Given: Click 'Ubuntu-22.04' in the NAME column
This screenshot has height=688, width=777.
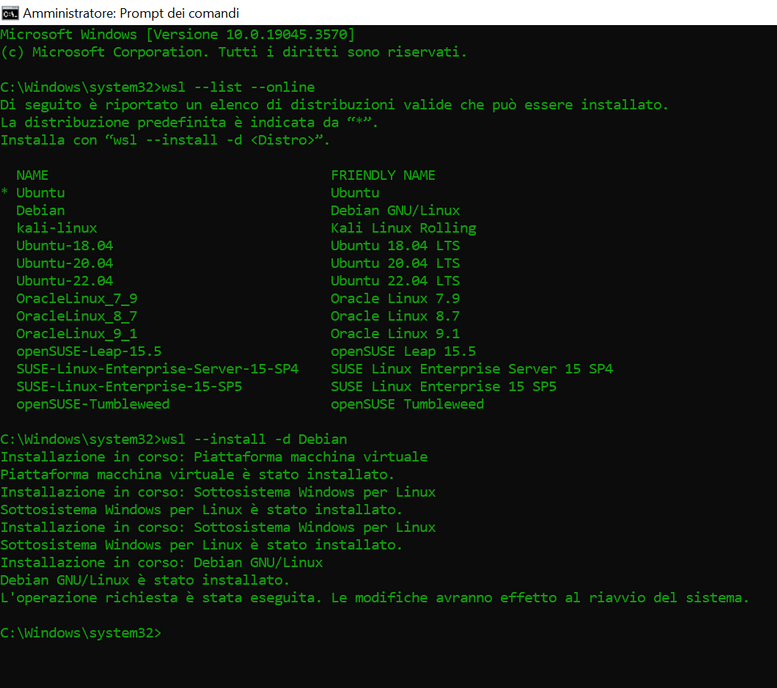Looking at the screenshot, I should pos(64,281).
